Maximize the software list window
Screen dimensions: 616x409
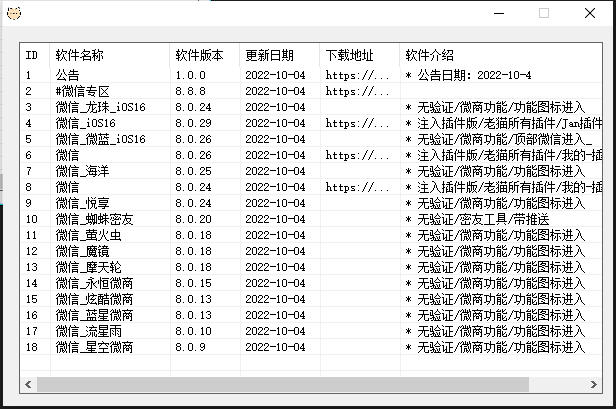click(544, 13)
